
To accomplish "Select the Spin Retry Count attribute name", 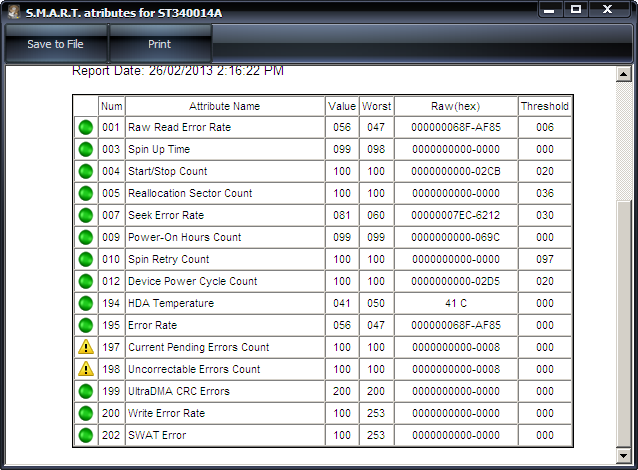I will (x=168, y=259).
